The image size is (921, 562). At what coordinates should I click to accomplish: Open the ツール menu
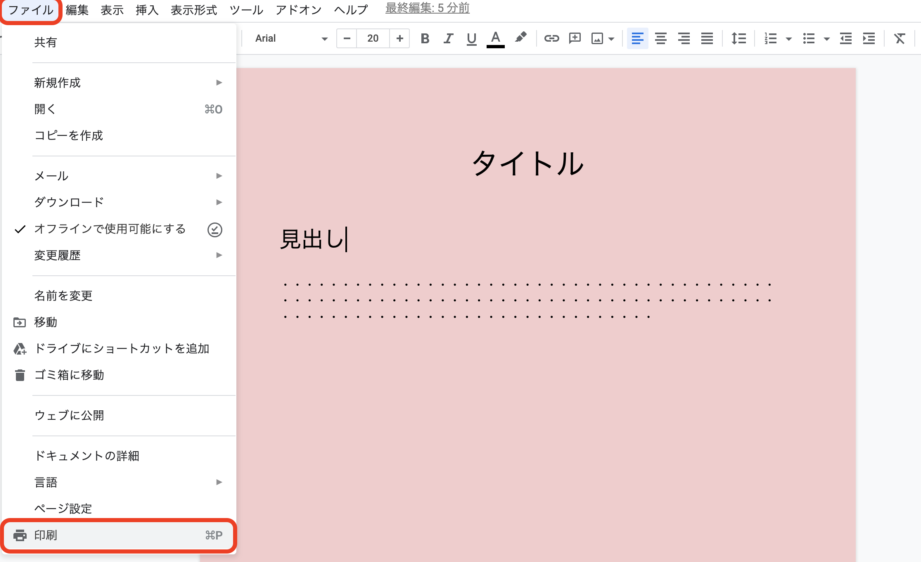tap(246, 11)
